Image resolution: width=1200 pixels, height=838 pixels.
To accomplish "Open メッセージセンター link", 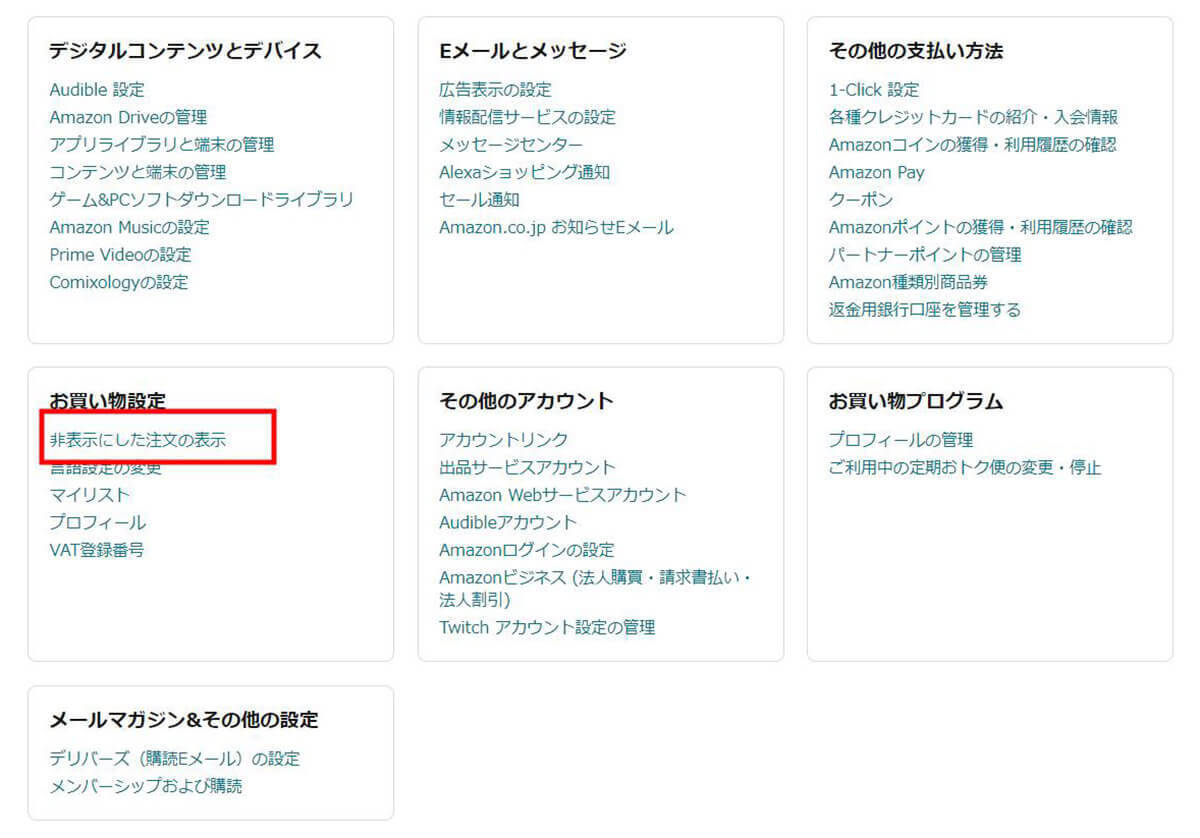I will 511,145.
